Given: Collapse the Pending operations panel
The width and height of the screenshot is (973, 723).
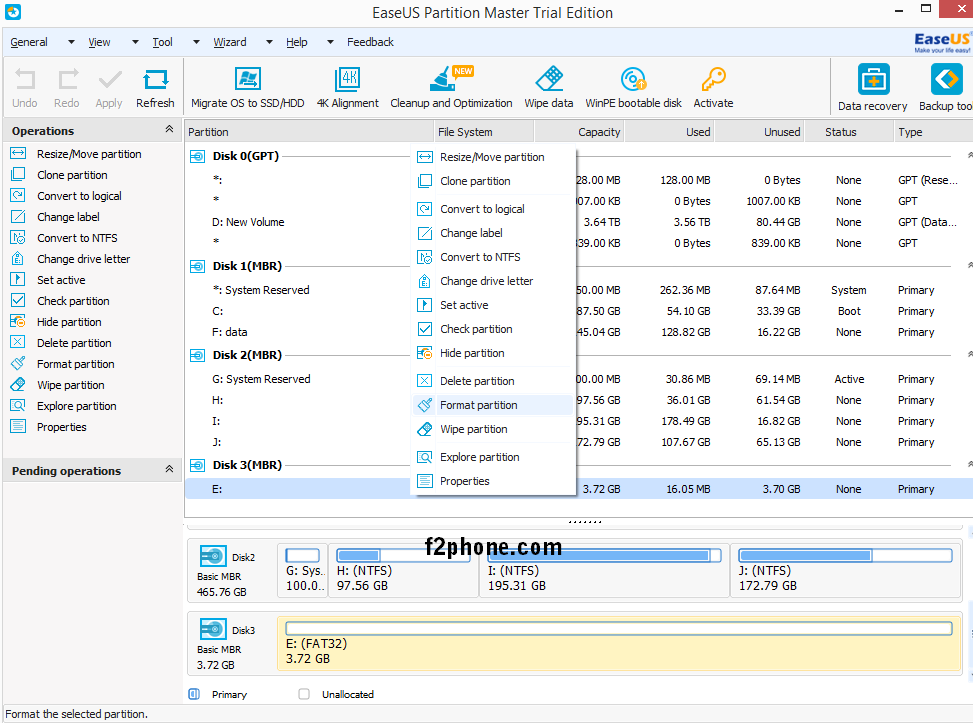Looking at the screenshot, I should coord(169,469).
